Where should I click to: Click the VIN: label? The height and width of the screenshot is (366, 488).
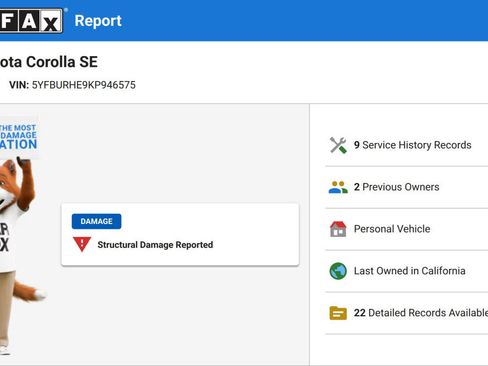[x=19, y=85]
